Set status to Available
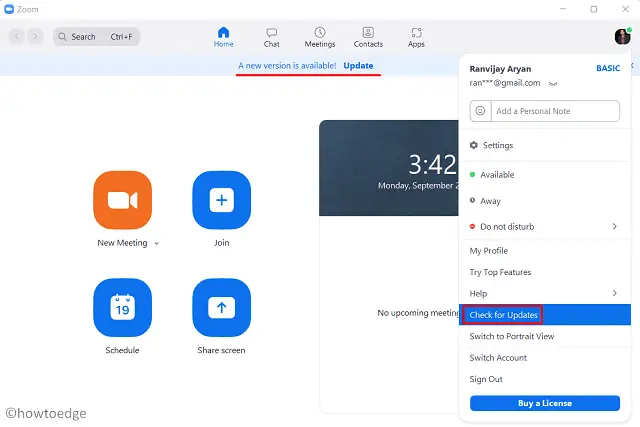The height and width of the screenshot is (427, 640). coord(497,174)
